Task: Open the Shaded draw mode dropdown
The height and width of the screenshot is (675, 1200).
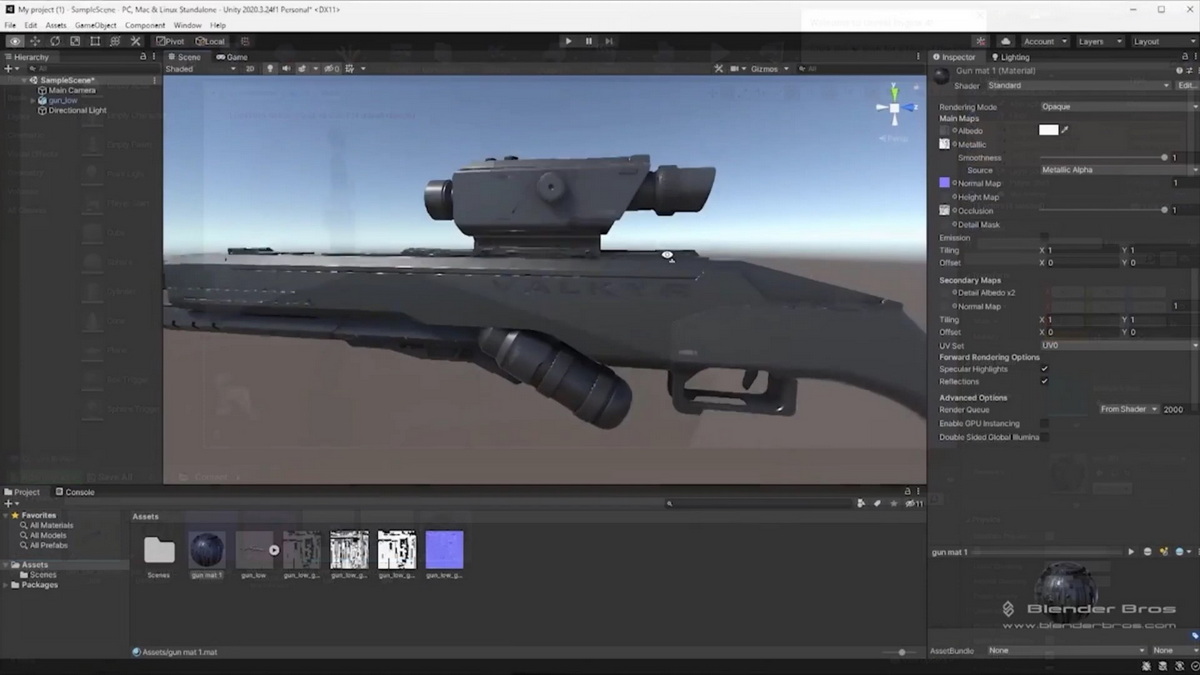Action: pyautogui.click(x=202, y=69)
